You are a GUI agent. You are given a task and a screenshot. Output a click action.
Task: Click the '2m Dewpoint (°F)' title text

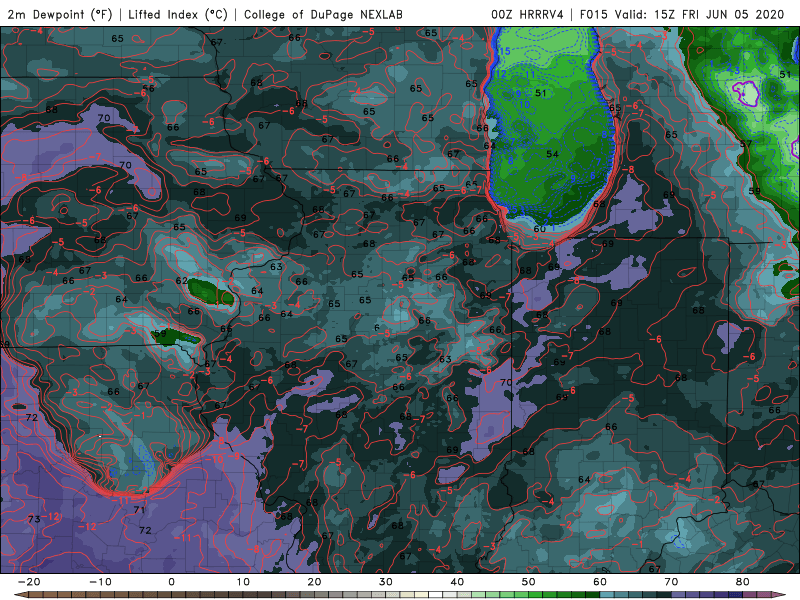coord(59,14)
